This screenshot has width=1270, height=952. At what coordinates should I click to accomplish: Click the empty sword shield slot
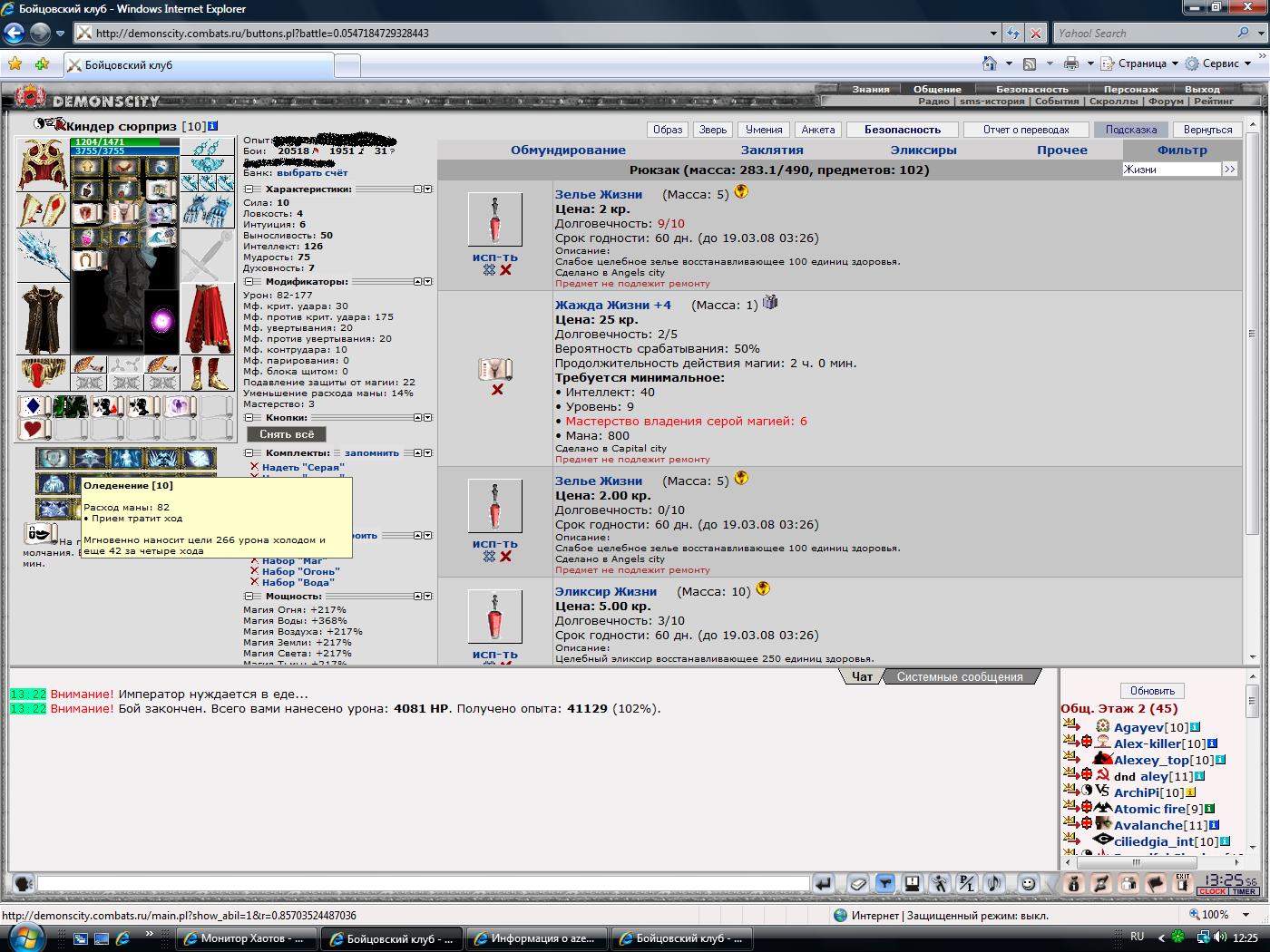208,256
